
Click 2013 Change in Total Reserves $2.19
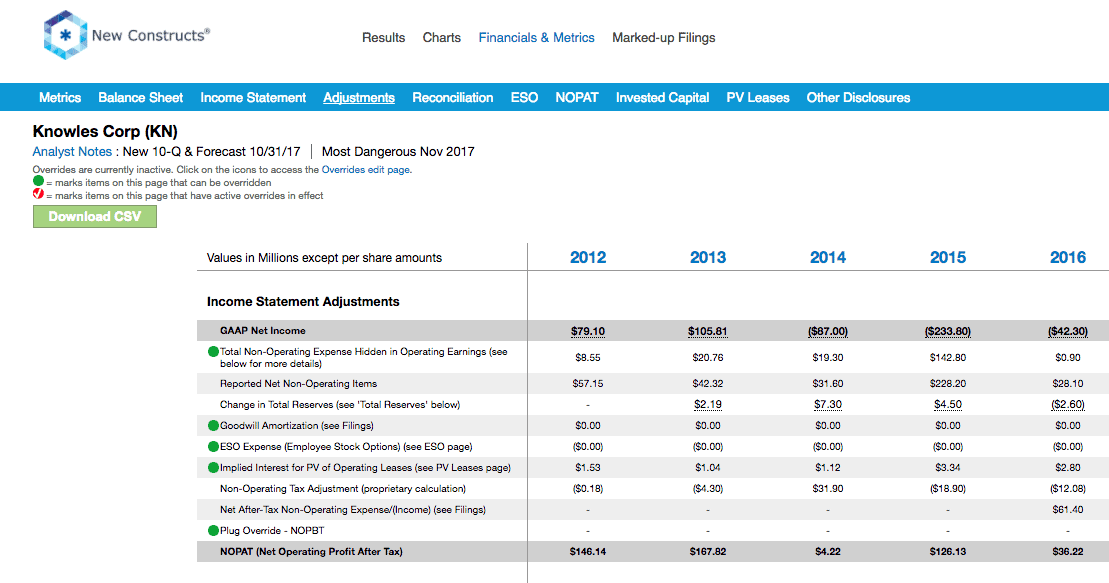tap(708, 405)
